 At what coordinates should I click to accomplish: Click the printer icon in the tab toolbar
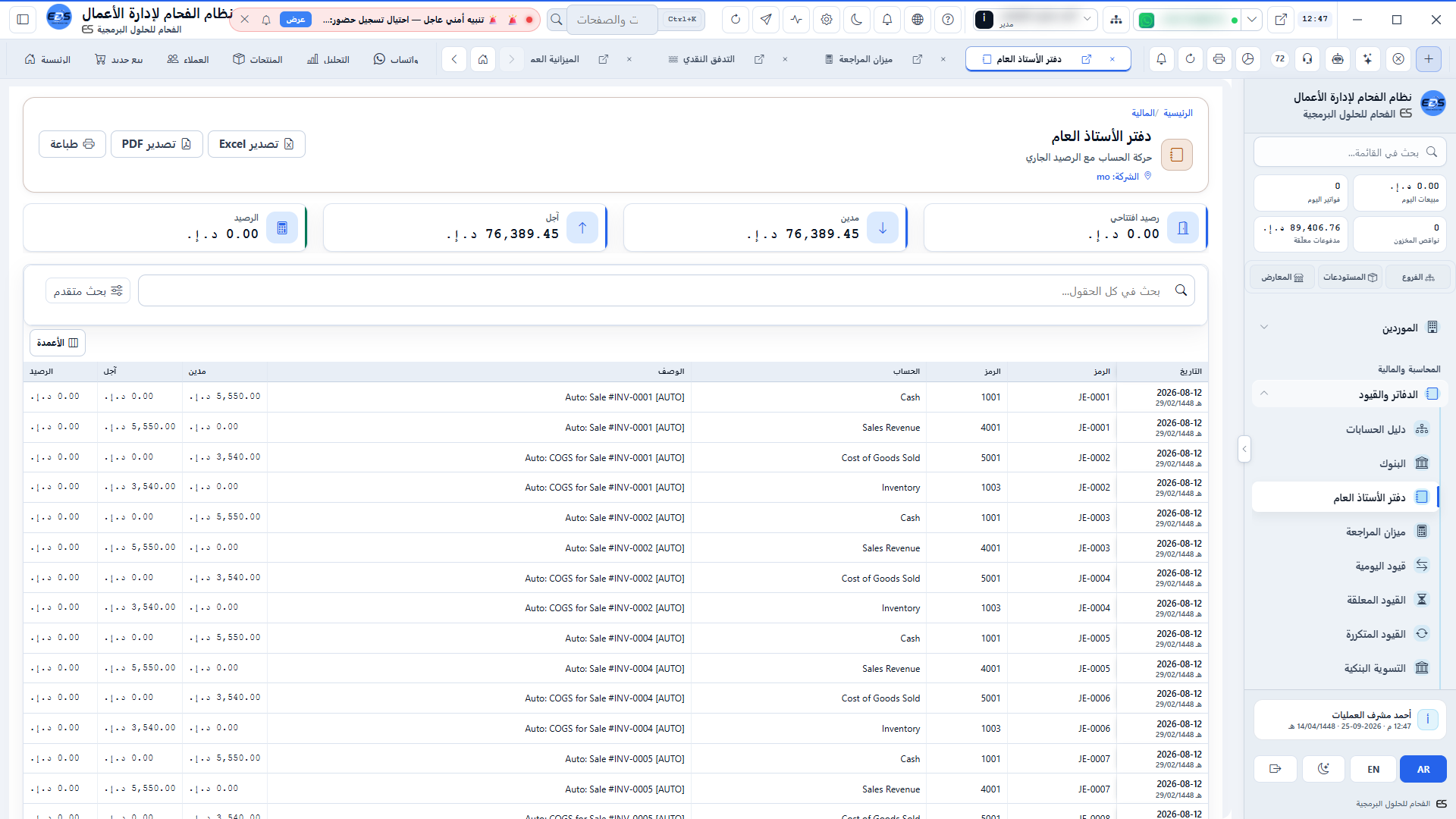point(1219,59)
